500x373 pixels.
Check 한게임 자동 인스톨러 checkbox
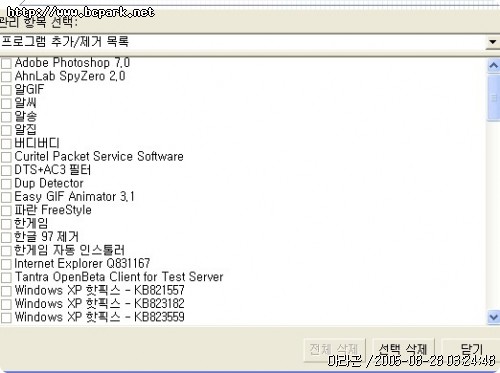tap(6, 251)
